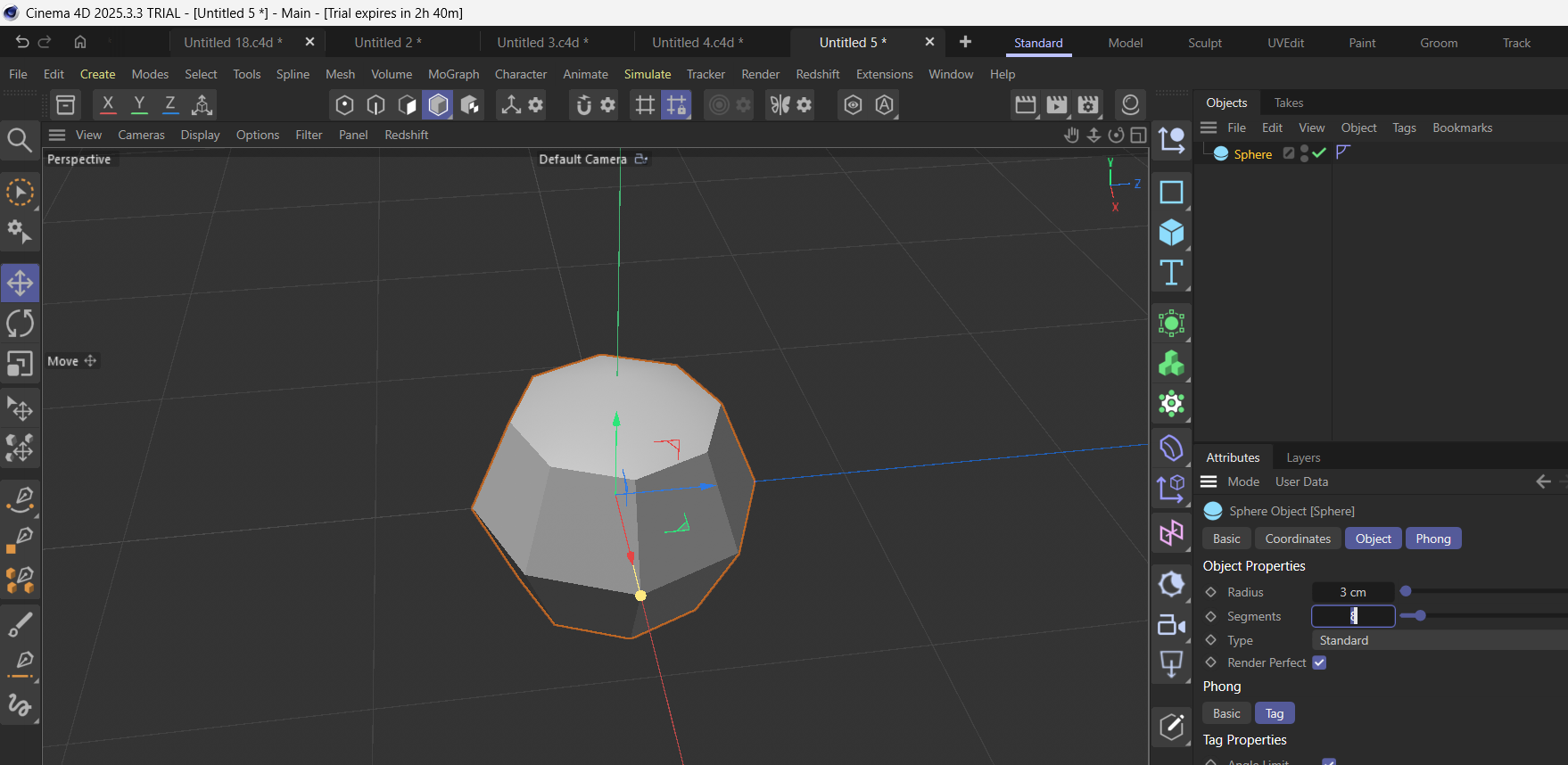Select the Sphere object in Object Manager

click(x=1252, y=154)
